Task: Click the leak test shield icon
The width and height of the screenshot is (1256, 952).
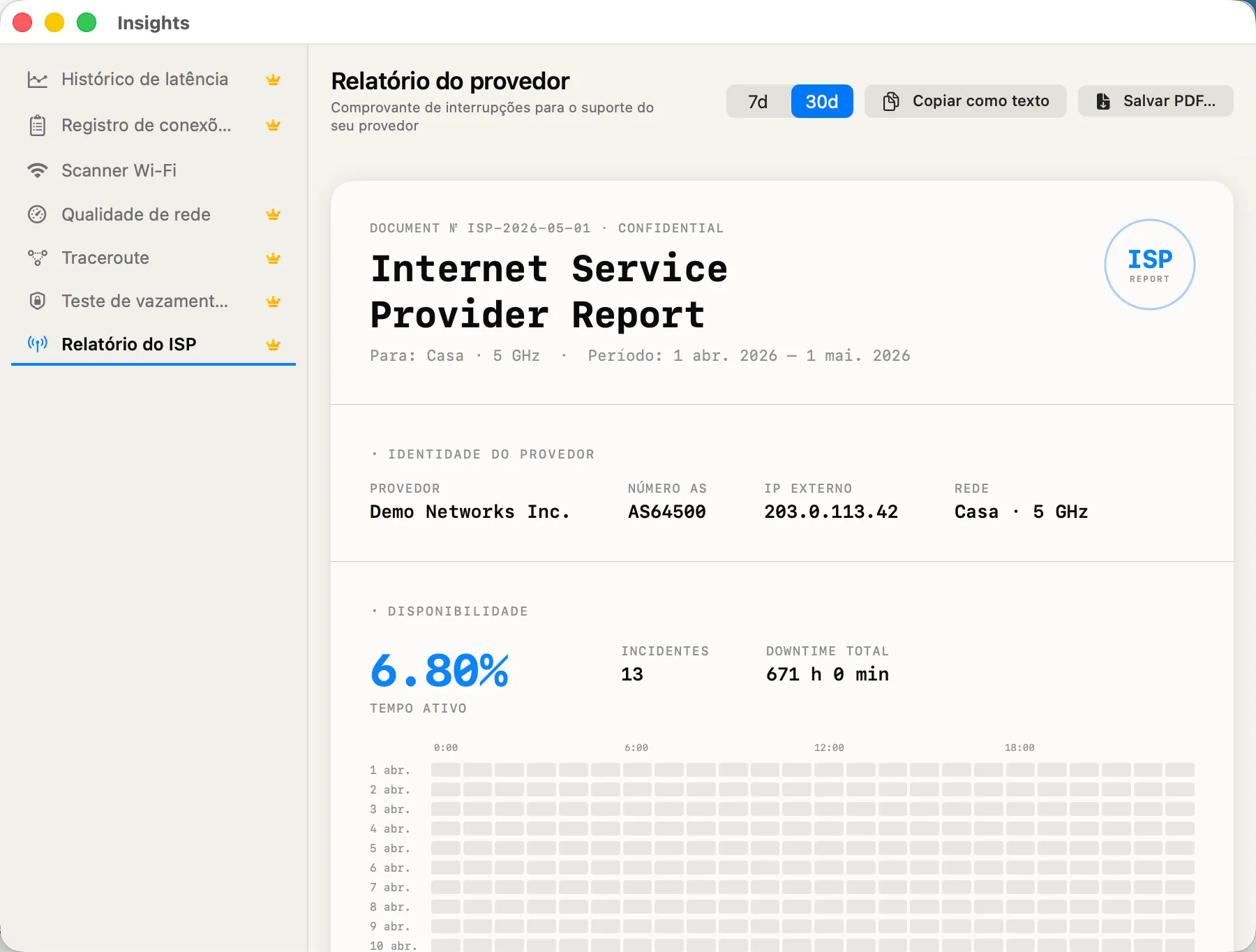Action: [x=37, y=301]
